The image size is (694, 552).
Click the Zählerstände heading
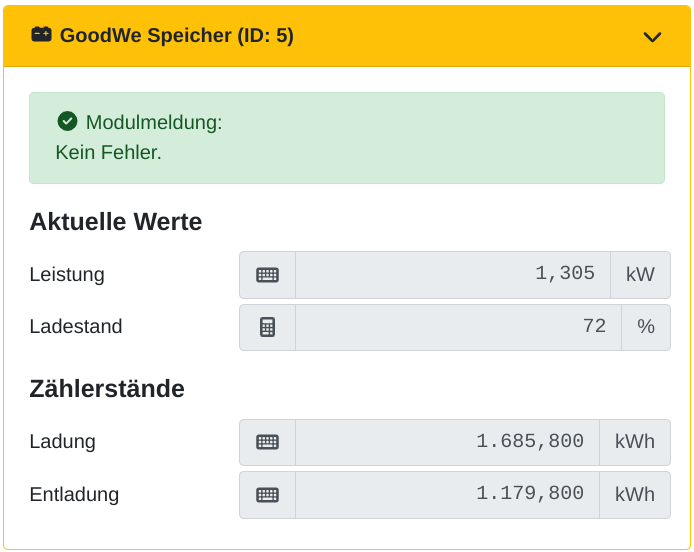pos(107,389)
